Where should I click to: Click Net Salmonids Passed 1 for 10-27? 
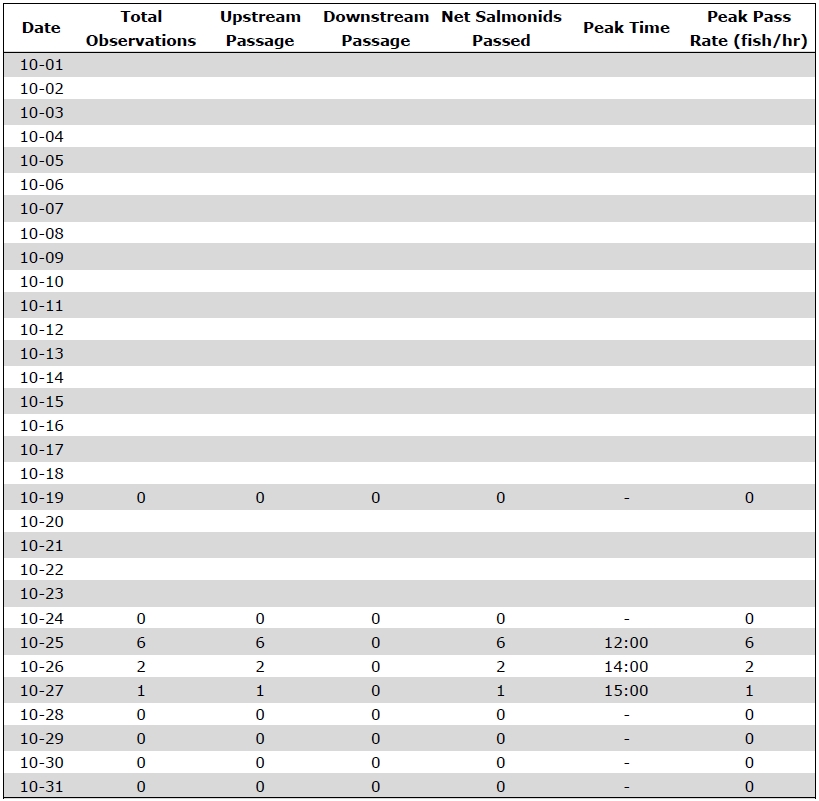pos(501,691)
